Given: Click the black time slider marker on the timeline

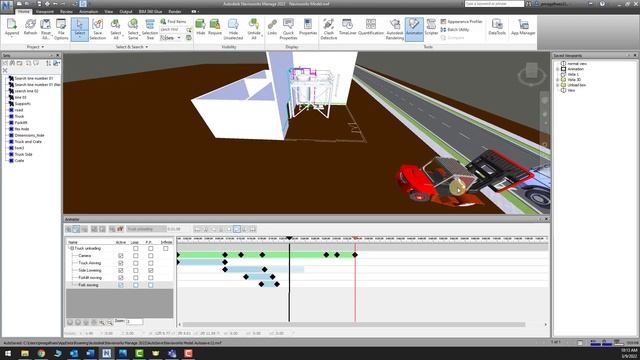Looking at the screenshot, I should pyautogui.click(x=289, y=238).
